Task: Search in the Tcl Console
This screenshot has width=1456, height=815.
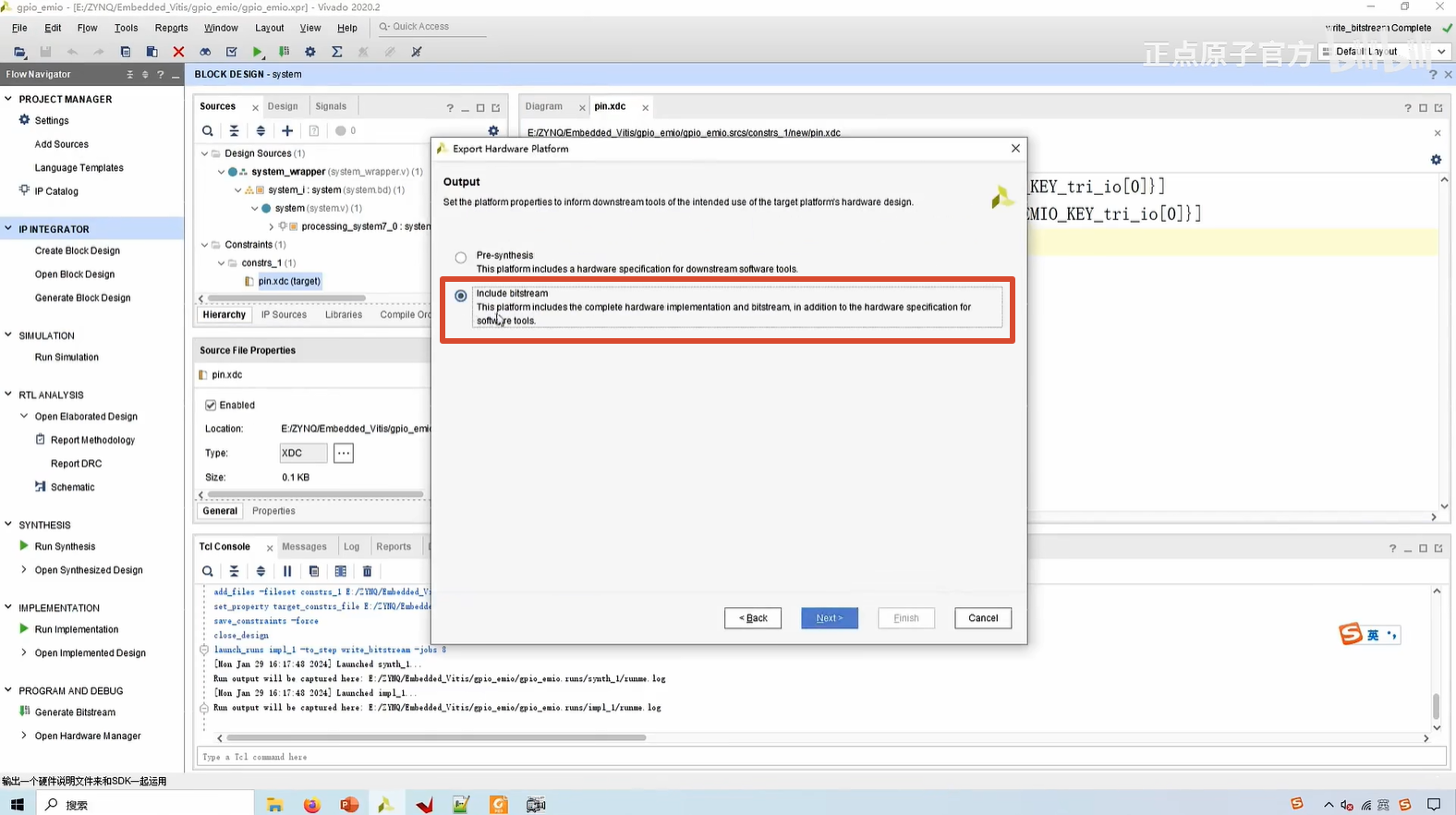Action: click(x=208, y=571)
